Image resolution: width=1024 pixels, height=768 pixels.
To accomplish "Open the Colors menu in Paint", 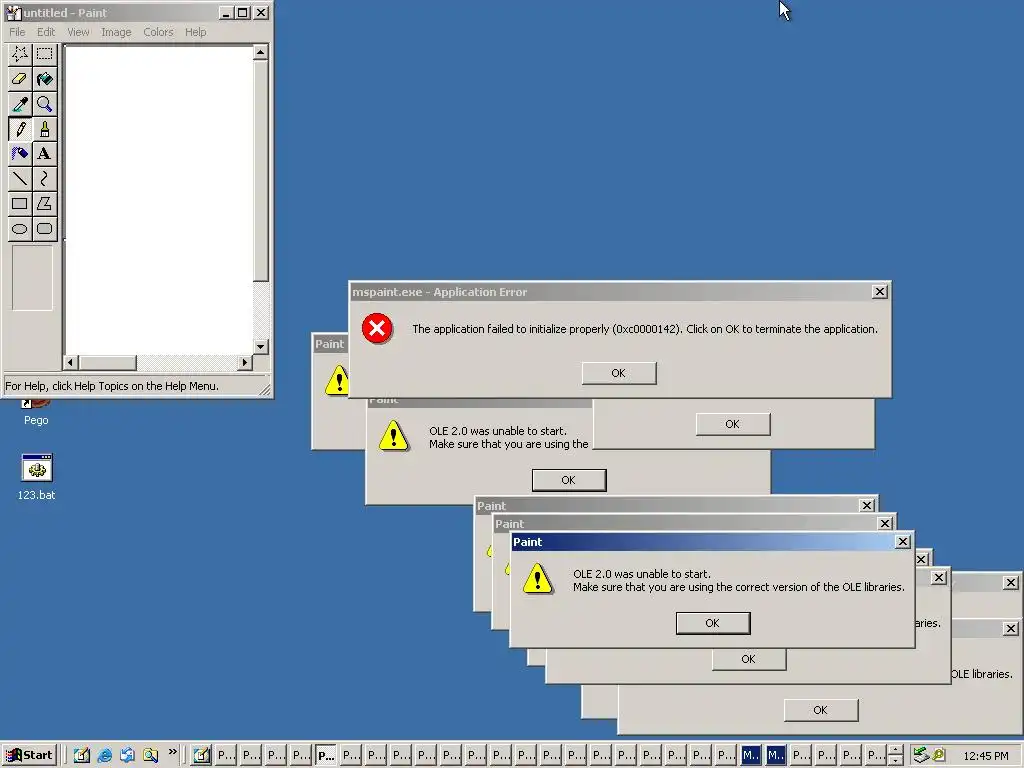I will pyautogui.click(x=158, y=32).
